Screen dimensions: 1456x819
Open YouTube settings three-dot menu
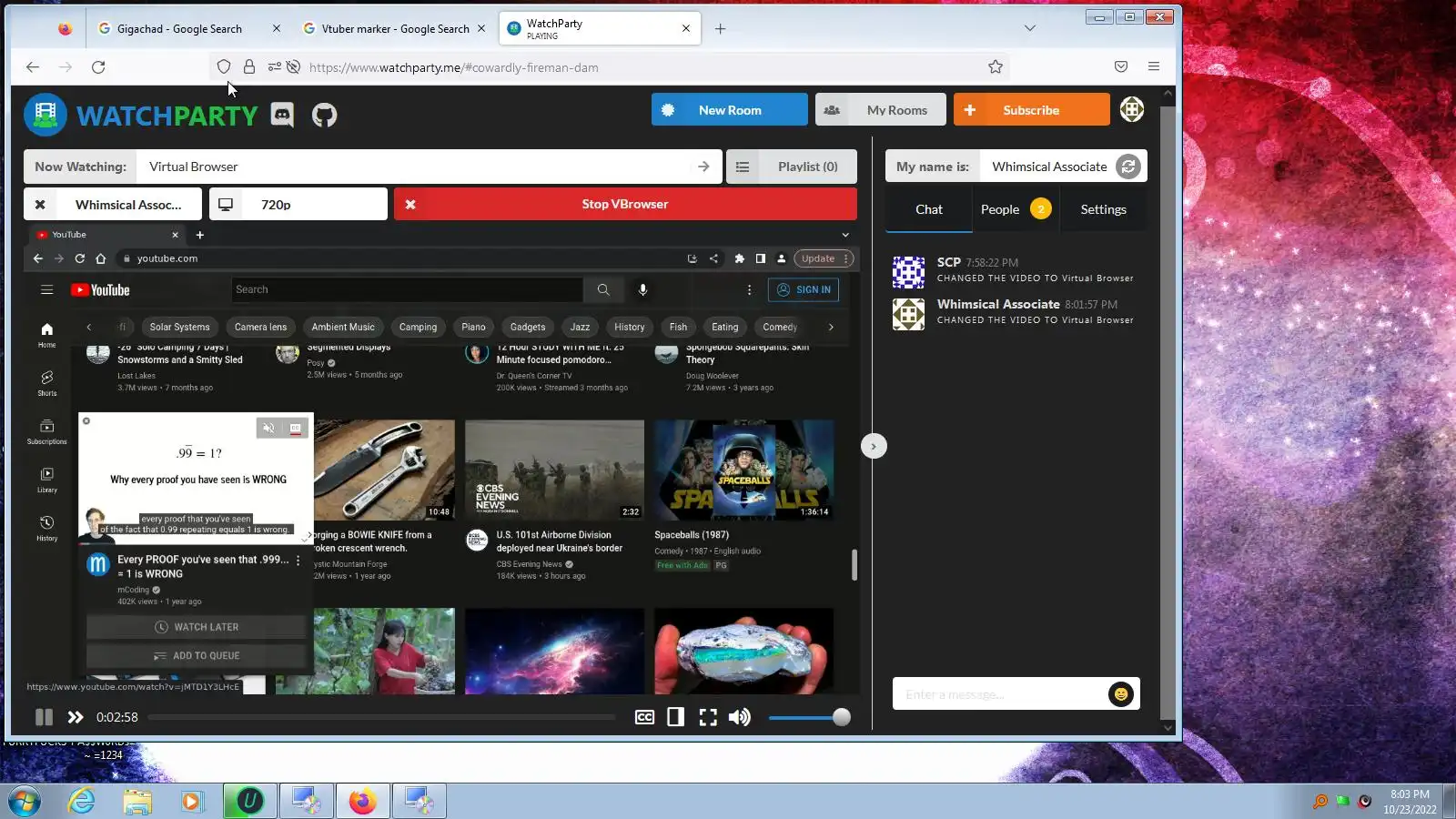tap(749, 289)
